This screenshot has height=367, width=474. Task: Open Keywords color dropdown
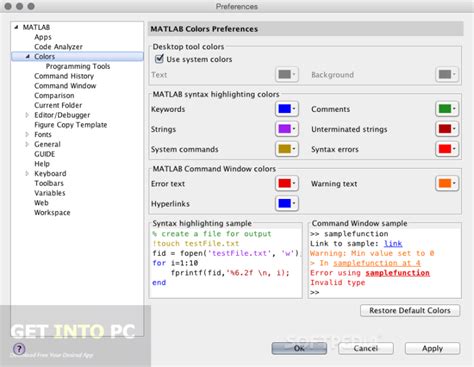click(x=287, y=109)
